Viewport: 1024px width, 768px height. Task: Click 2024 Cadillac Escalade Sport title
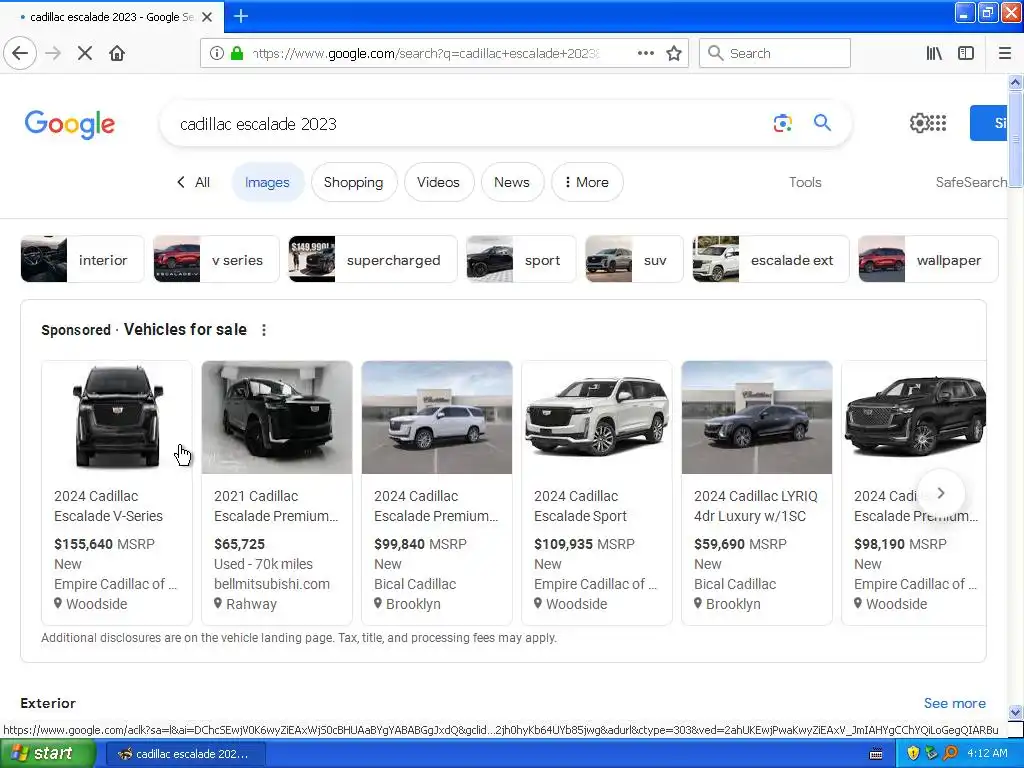point(581,505)
